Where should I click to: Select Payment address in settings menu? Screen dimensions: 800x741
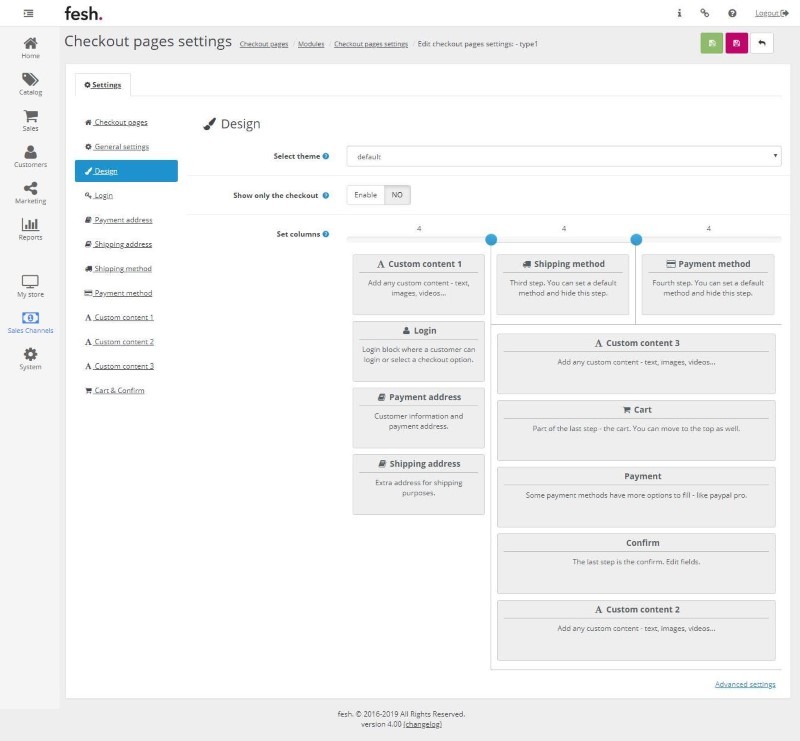point(123,220)
